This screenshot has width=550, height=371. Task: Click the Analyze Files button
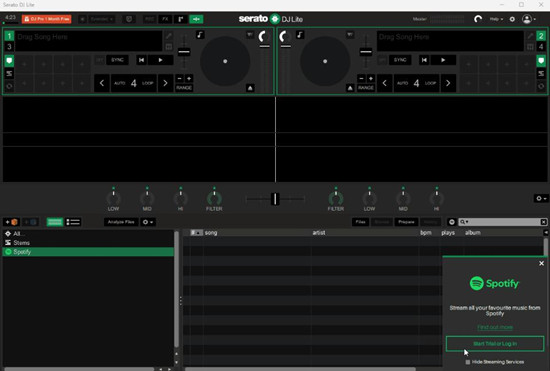(121, 222)
